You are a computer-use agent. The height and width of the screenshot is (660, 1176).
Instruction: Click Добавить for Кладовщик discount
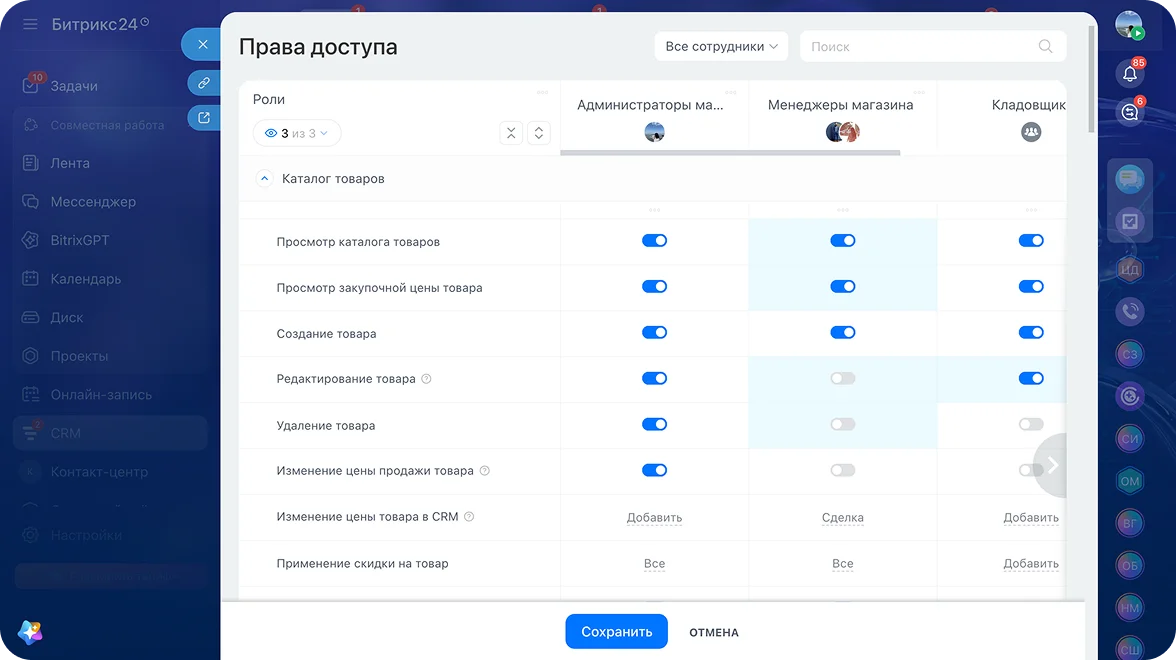(x=1031, y=563)
